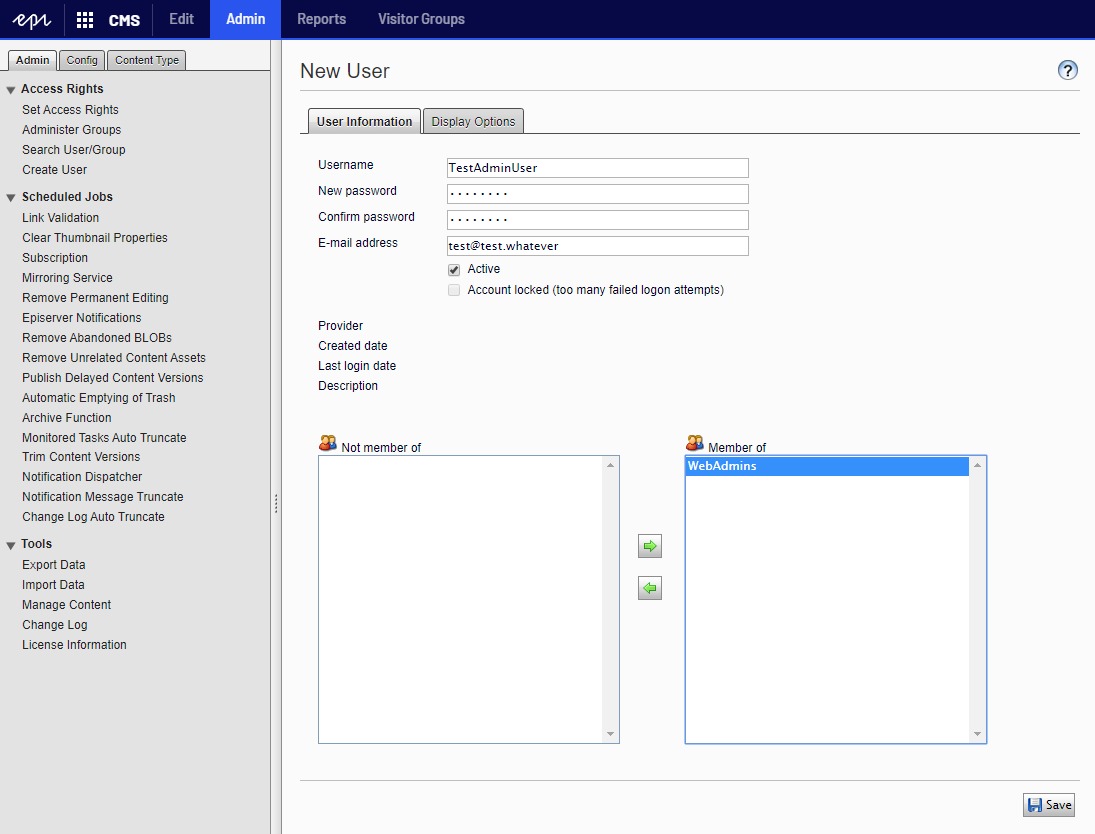Toggle the Account locked checkbox
Screen dimensions: 1095x834
(454, 291)
